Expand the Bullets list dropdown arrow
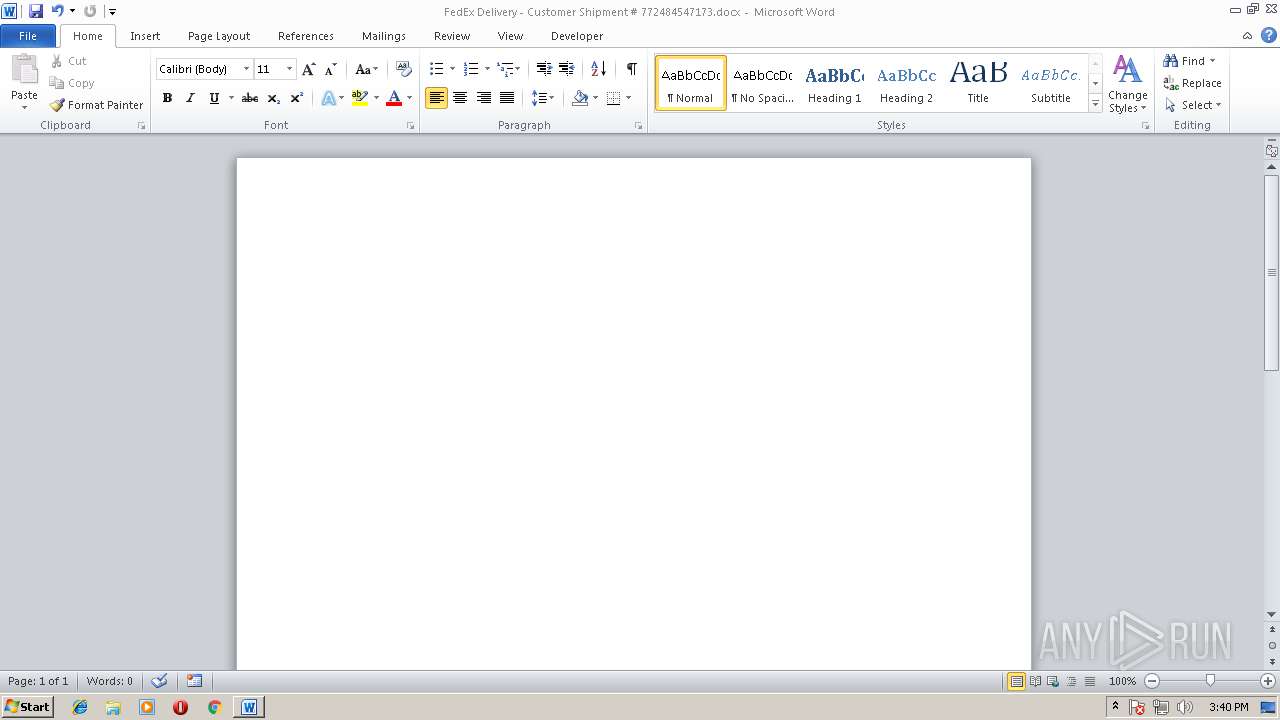 coord(452,69)
